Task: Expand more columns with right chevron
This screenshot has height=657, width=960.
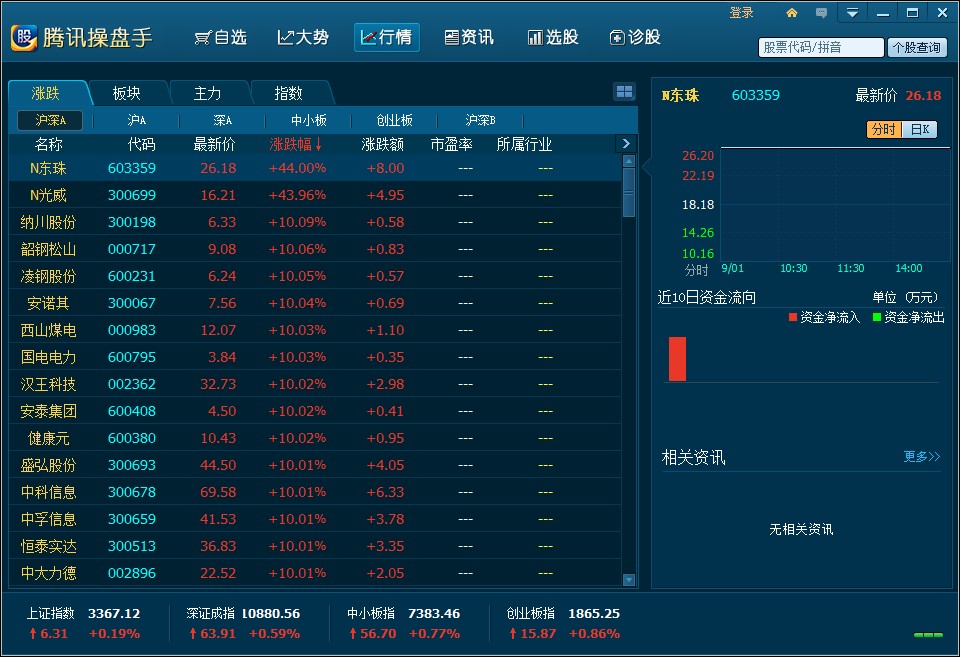Action: click(x=626, y=144)
